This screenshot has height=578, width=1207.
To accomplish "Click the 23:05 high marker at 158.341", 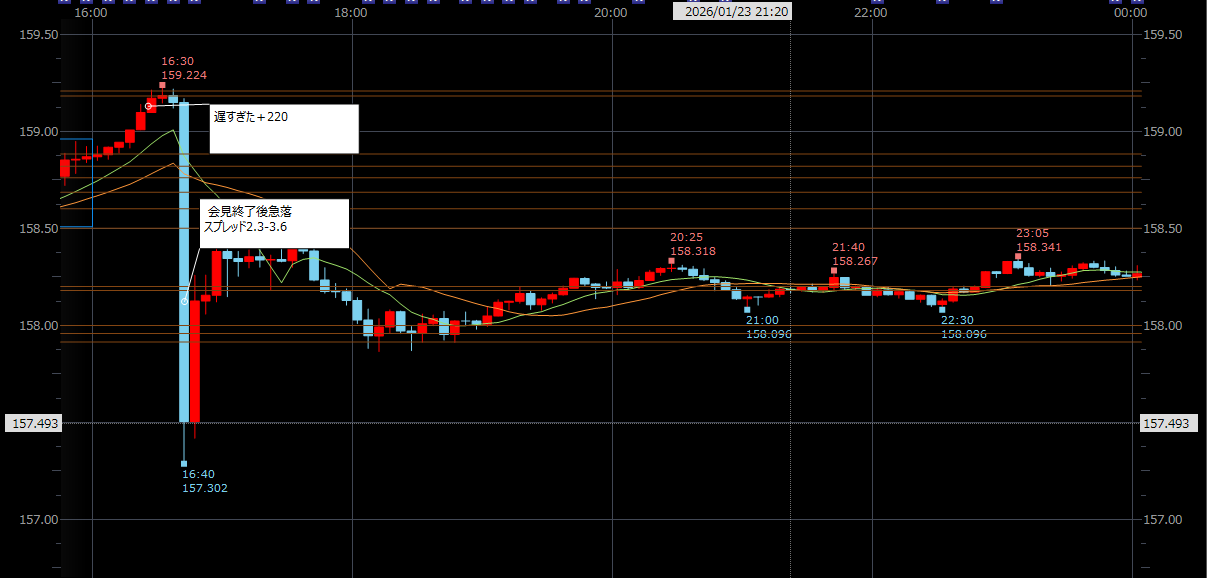I will (x=1018, y=256).
